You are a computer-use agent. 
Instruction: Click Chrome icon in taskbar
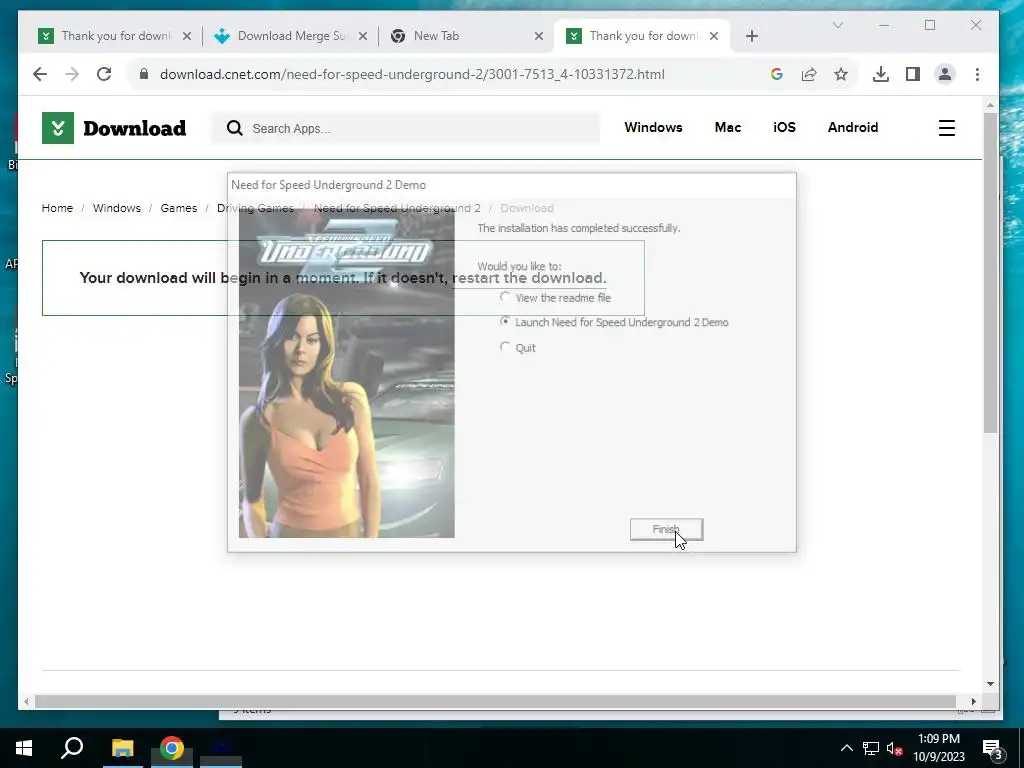(x=172, y=748)
